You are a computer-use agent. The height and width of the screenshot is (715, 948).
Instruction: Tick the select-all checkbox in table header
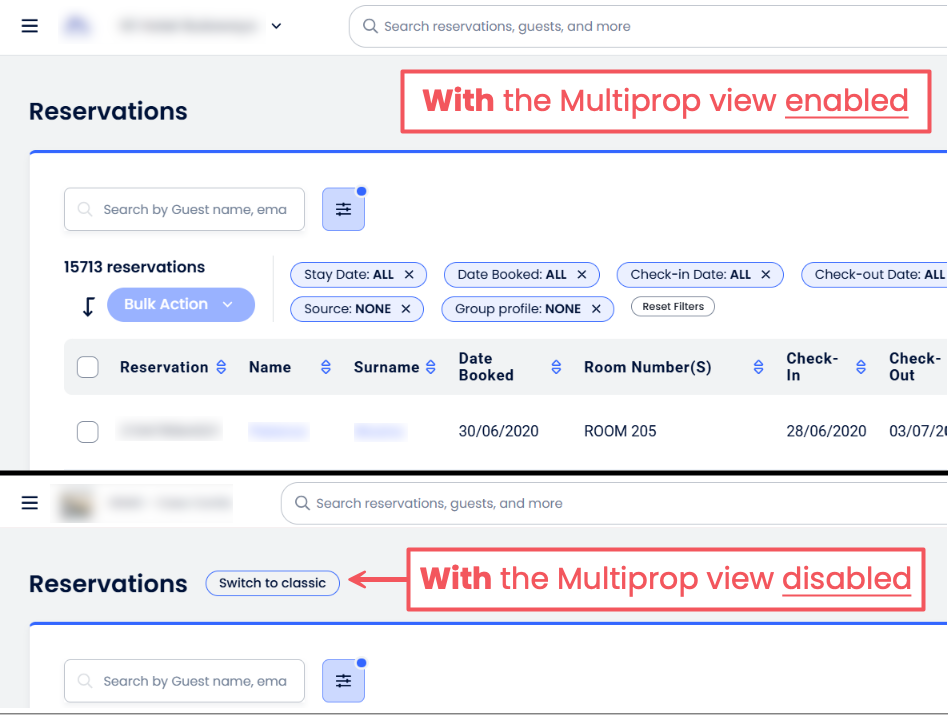(88, 367)
